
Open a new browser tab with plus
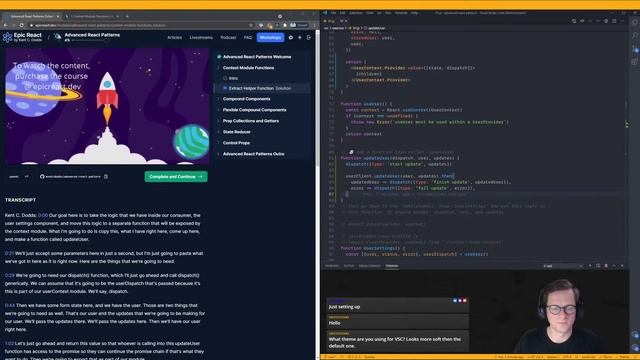point(127,16)
